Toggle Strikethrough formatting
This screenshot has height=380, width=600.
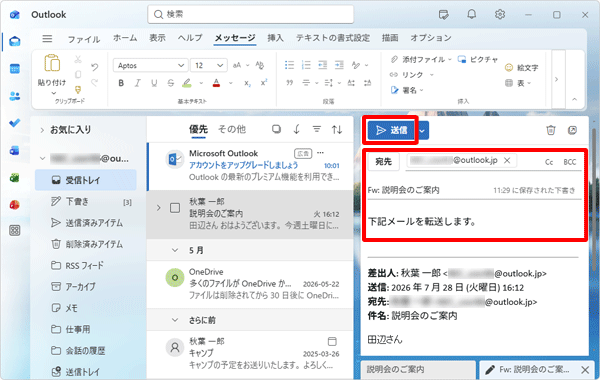coord(171,83)
